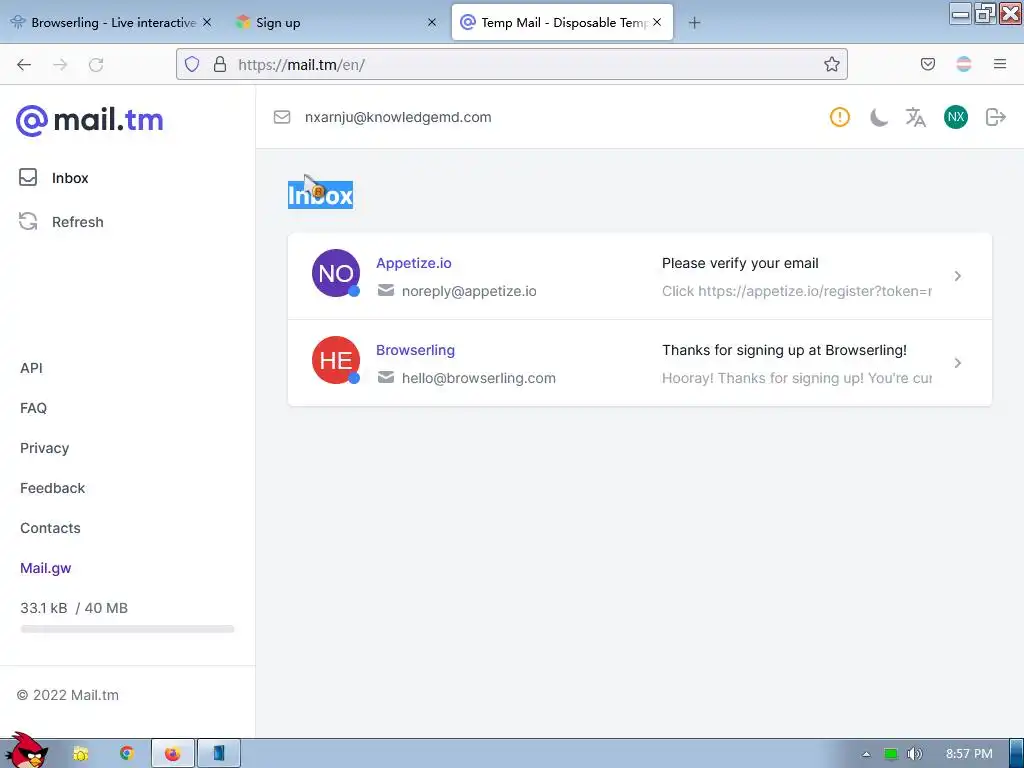Click the HE avatar for Browserling
The height and width of the screenshot is (768, 1024).
(336, 360)
